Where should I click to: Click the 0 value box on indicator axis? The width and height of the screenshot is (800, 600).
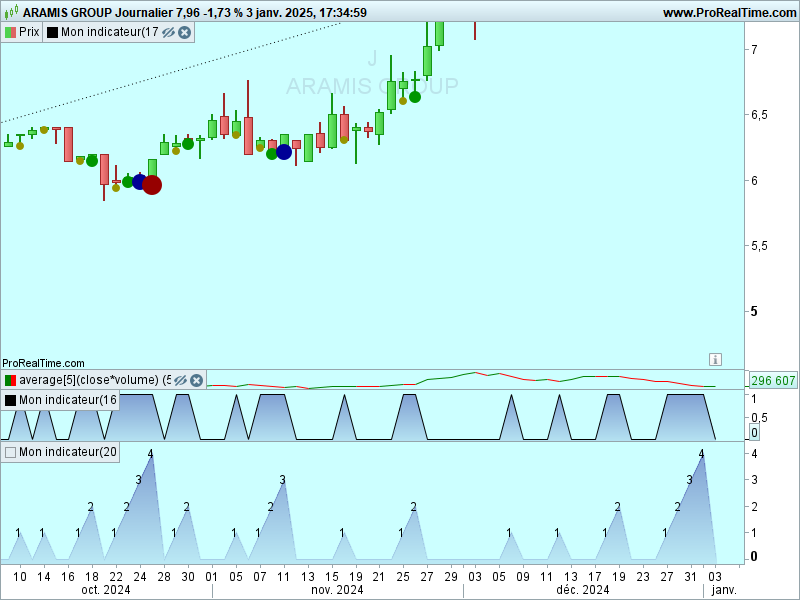coord(755,433)
